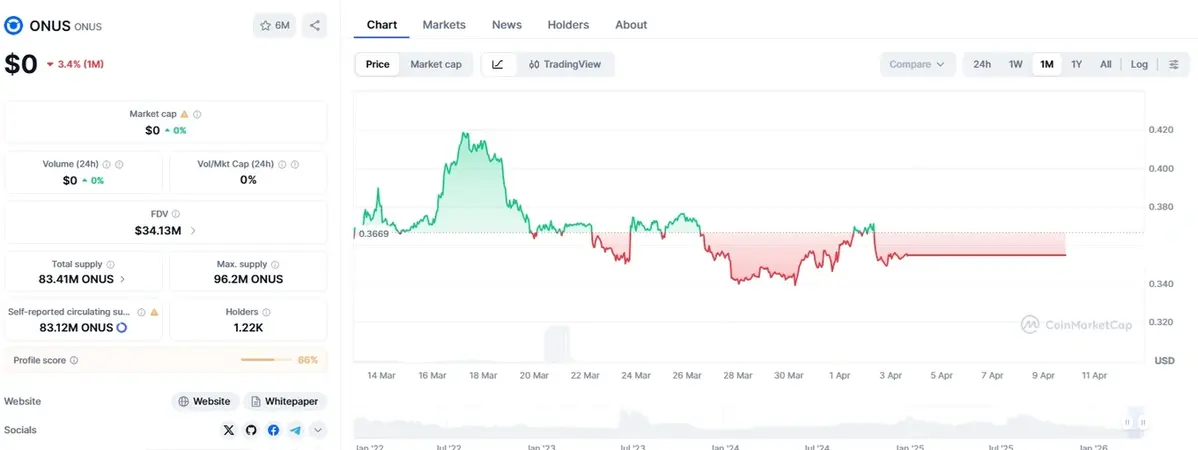This screenshot has width=1198, height=450.
Task: Click the chart timeline range slider handle
Action: click(x=1128, y=422)
